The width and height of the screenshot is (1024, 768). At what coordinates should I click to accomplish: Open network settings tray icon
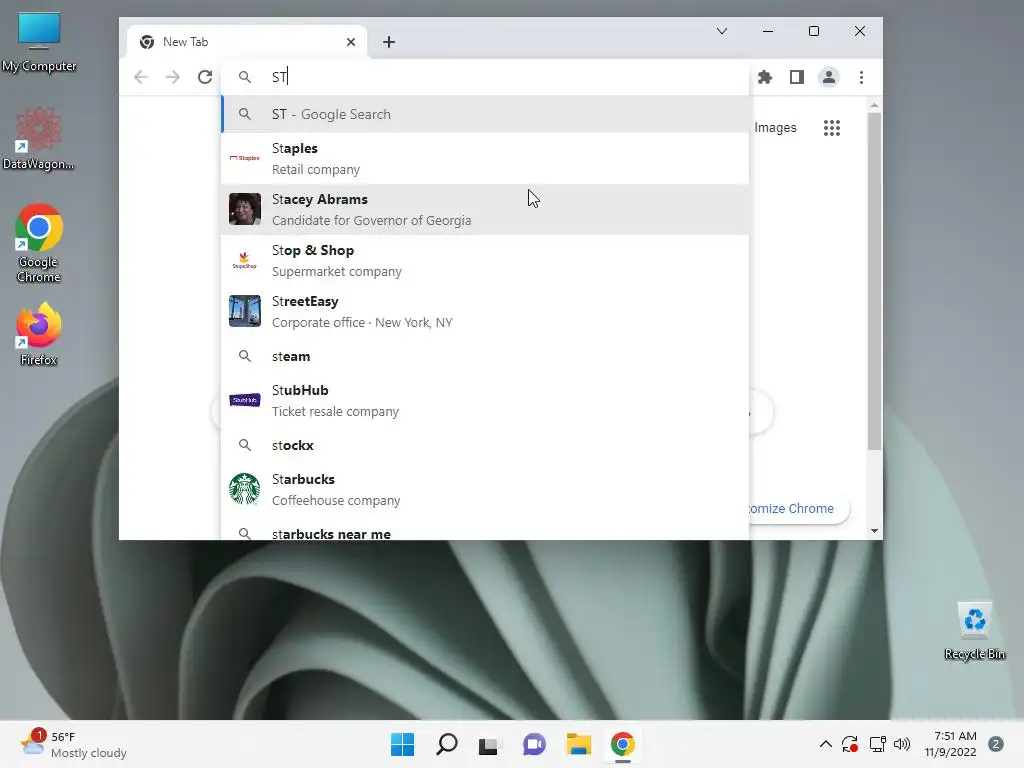[877, 744]
